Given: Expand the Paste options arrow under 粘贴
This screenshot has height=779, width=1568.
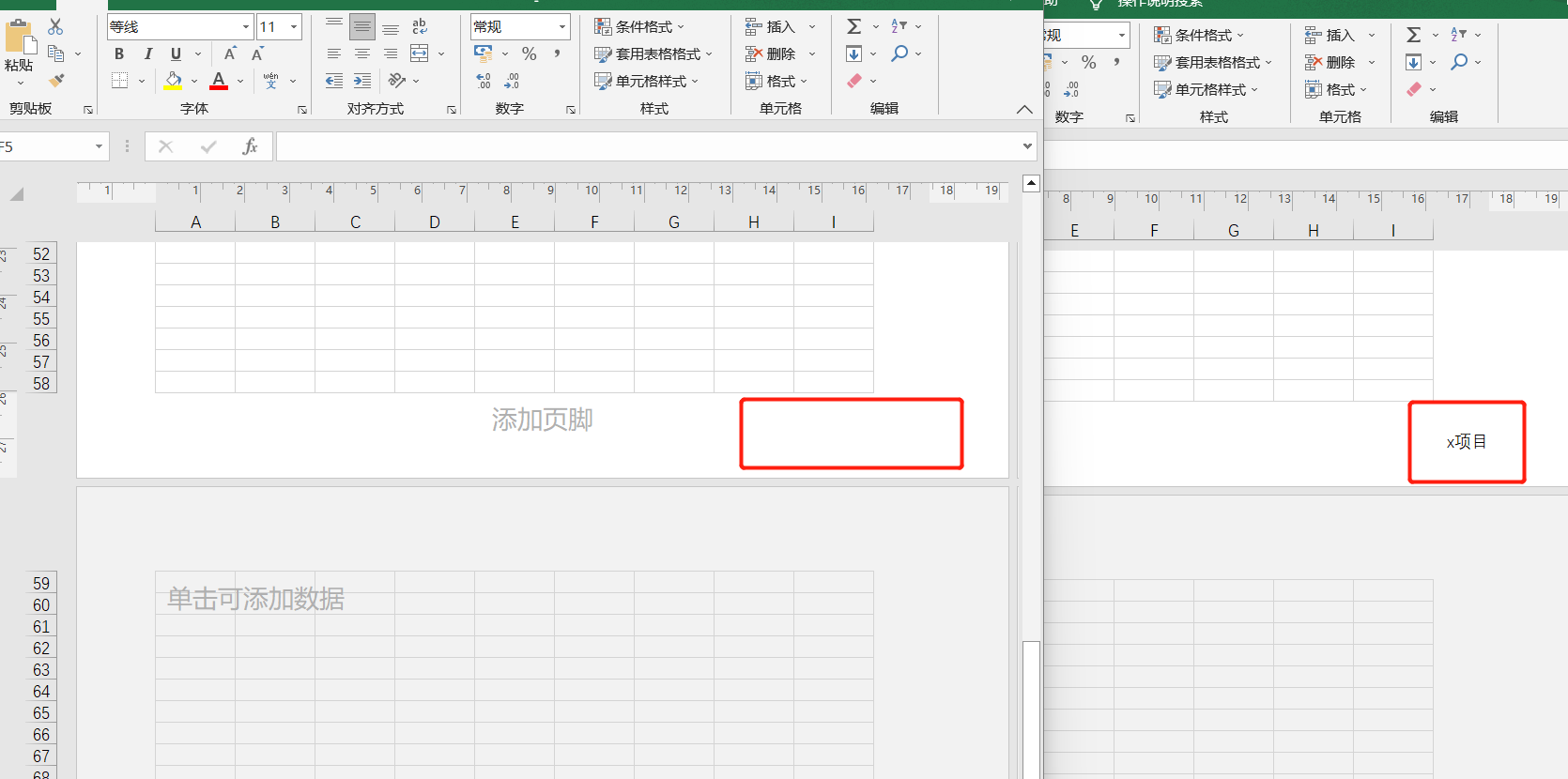Looking at the screenshot, I should point(20,83).
